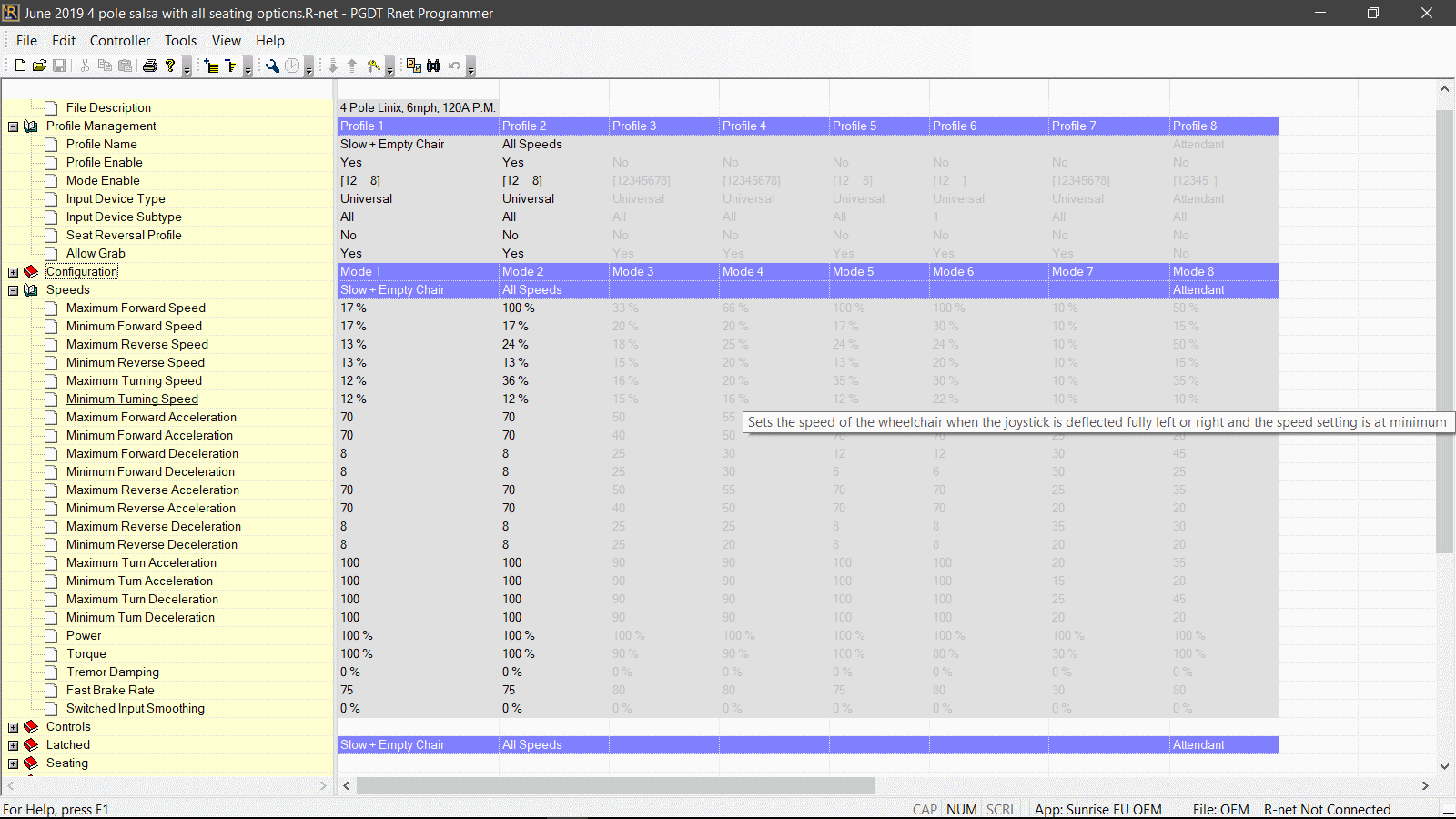Collapse the Profile Management tree node
1456x819 pixels.
[14, 126]
